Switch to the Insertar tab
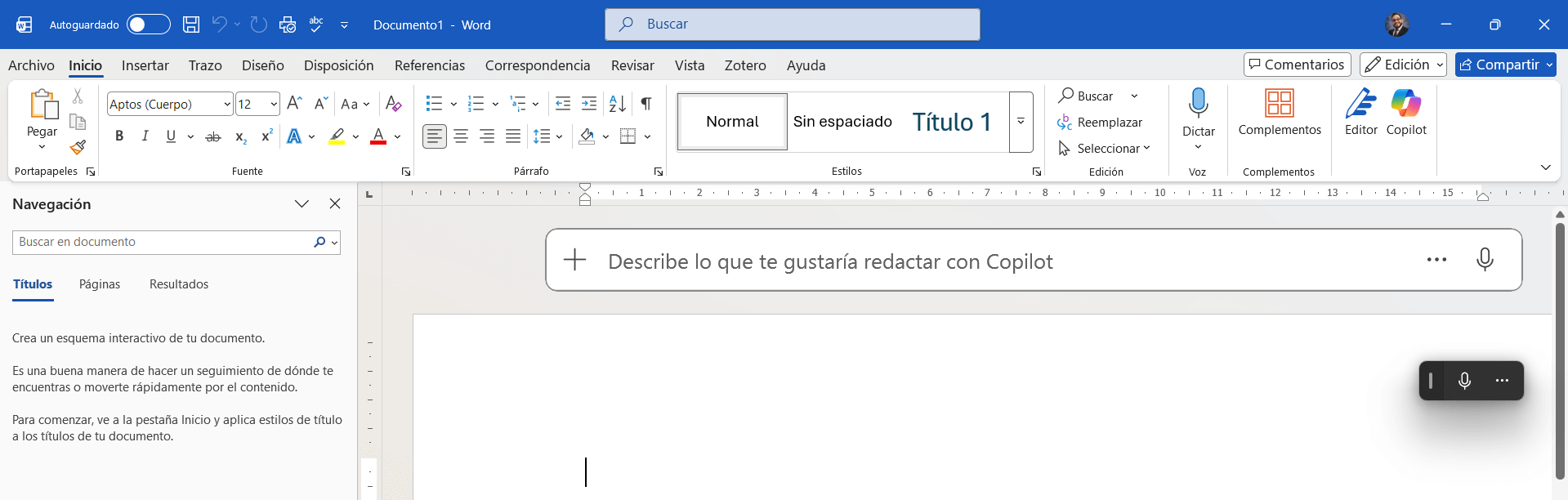The height and width of the screenshot is (500, 1568). (145, 65)
